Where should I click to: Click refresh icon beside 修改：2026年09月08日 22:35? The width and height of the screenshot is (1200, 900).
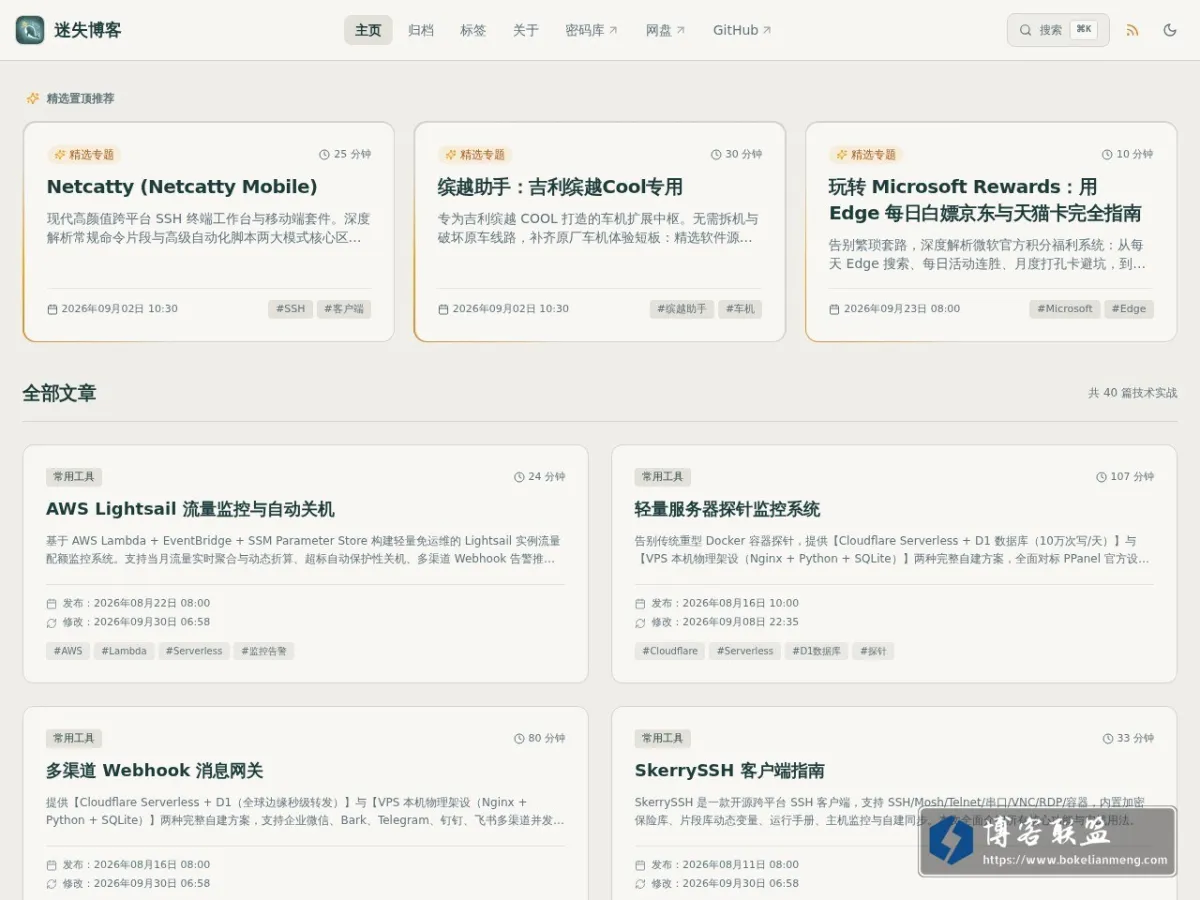[640, 622]
